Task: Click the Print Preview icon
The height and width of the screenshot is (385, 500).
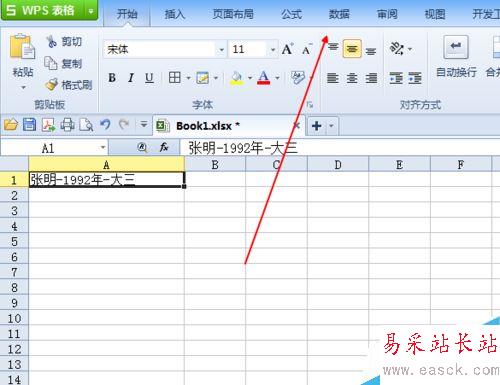Action: pyautogui.click(x=86, y=125)
